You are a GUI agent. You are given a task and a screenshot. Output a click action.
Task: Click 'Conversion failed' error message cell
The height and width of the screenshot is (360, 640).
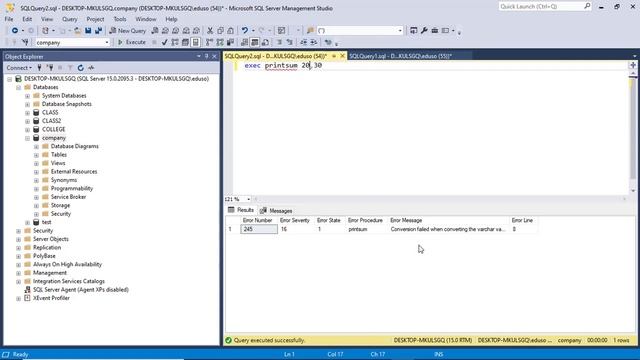(x=448, y=229)
